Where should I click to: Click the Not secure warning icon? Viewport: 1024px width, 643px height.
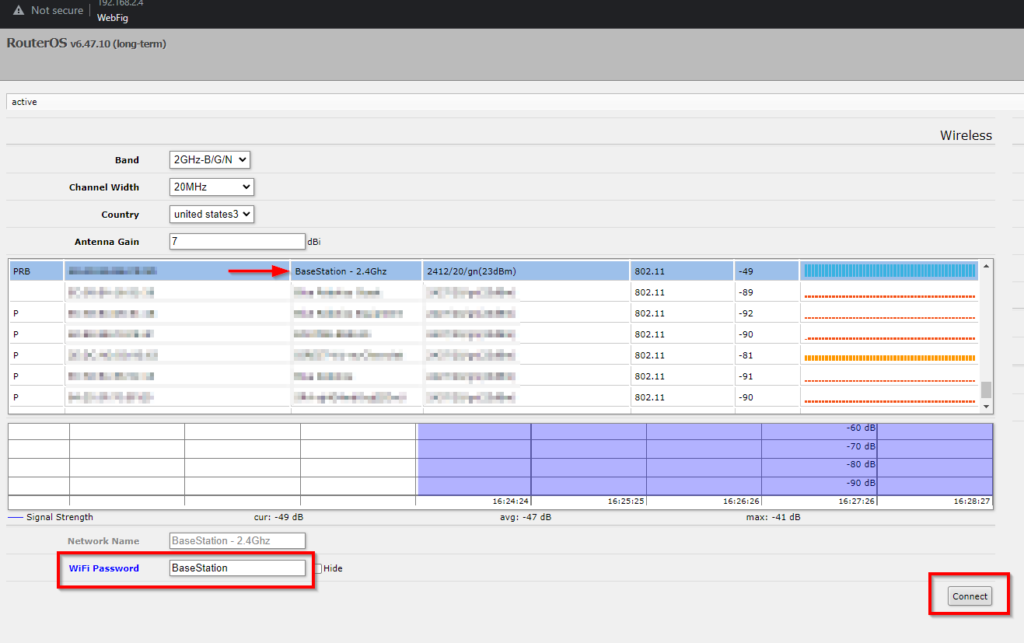[18, 10]
